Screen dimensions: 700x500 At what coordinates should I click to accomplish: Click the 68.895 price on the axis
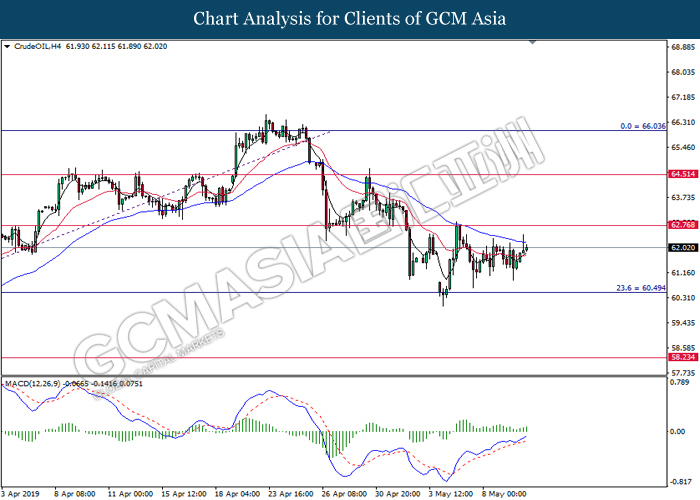click(x=683, y=47)
